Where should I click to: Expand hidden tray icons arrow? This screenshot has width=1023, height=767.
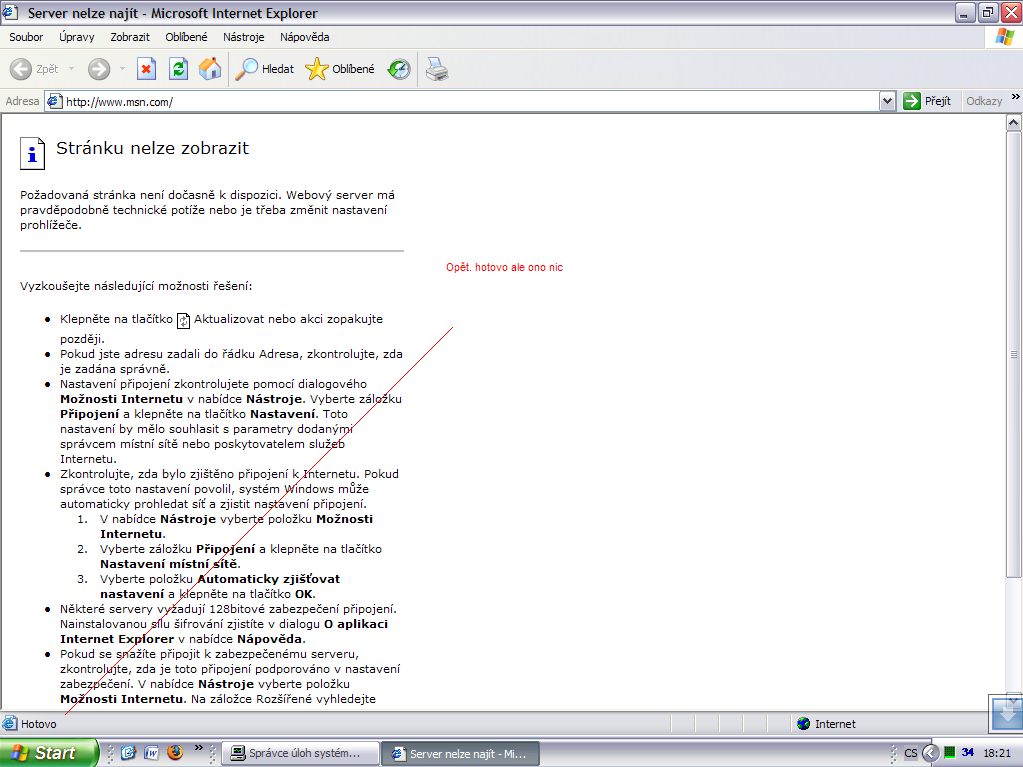[x=930, y=753]
